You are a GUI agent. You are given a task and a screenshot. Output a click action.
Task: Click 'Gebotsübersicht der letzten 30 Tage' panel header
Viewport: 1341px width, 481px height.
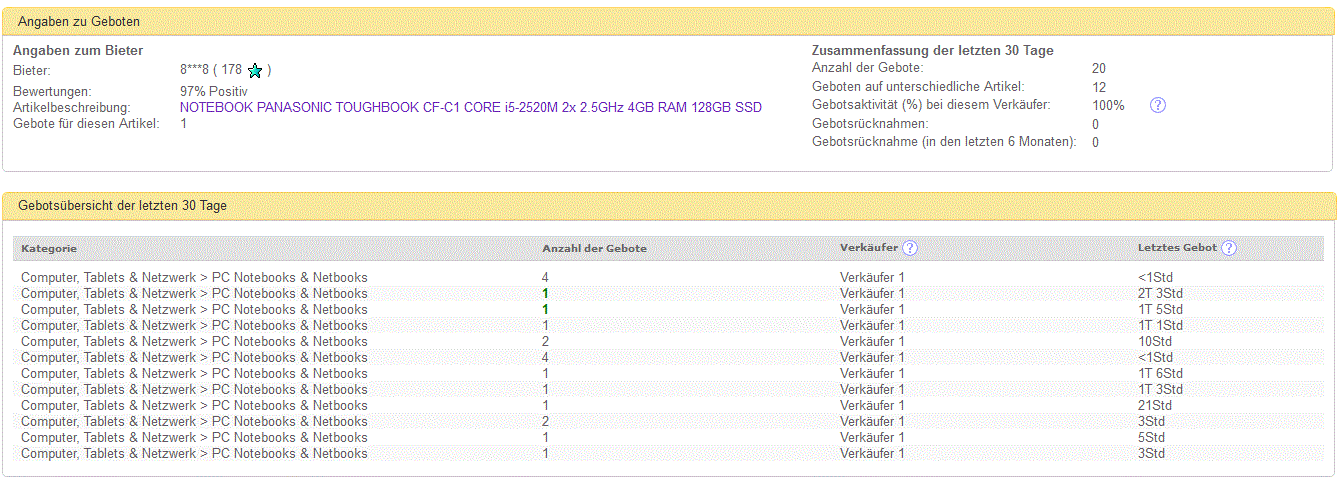coord(122,206)
